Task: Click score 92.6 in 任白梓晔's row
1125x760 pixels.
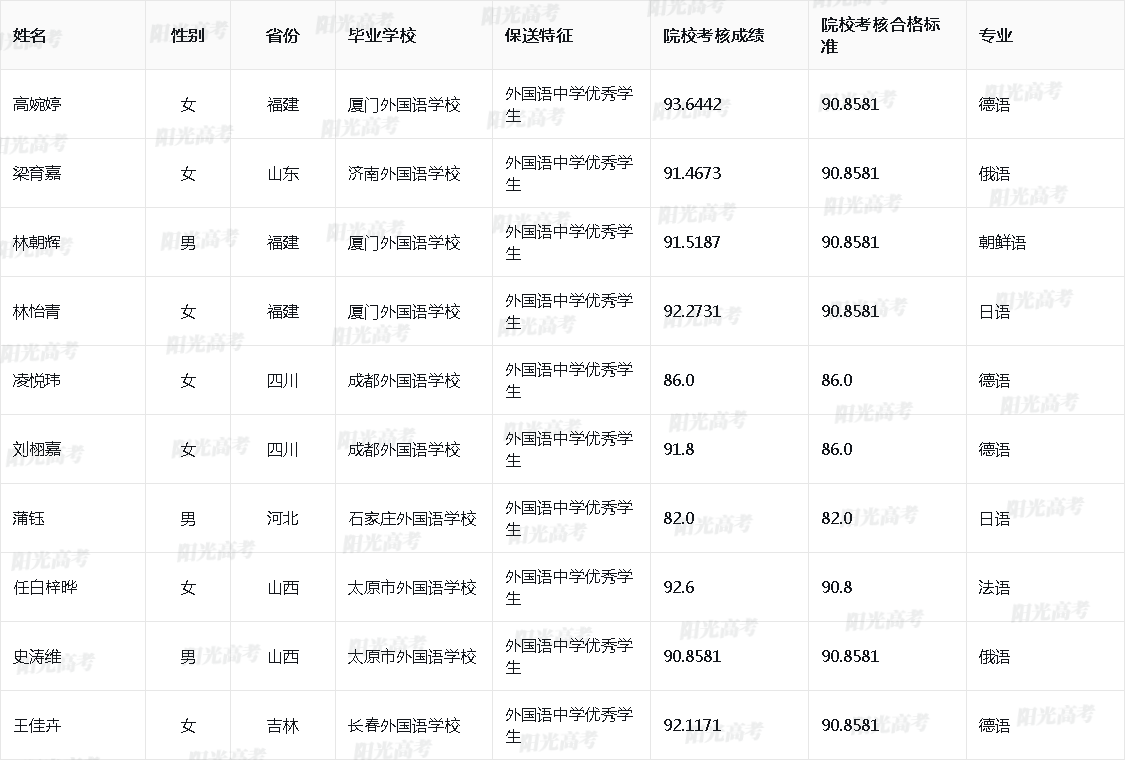Action: [679, 587]
